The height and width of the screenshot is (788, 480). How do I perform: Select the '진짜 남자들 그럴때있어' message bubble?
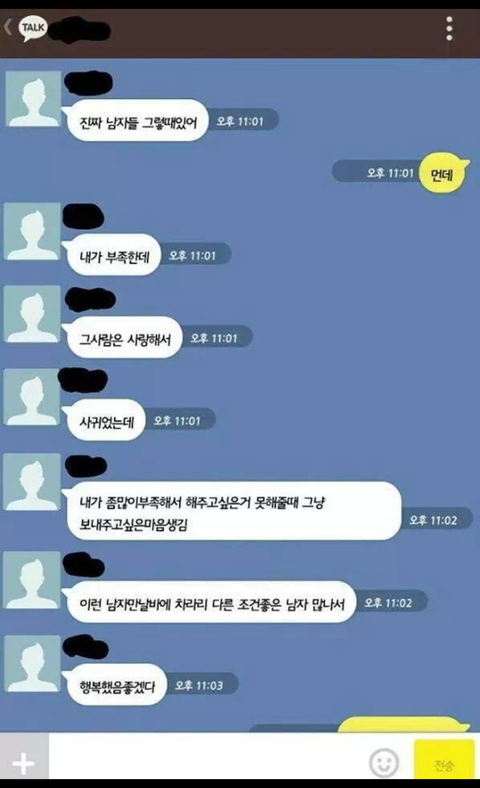137,121
